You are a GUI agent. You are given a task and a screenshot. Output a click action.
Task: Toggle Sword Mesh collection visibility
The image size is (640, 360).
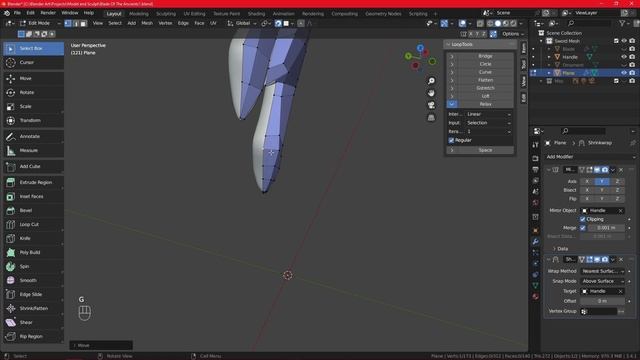tap(624, 41)
